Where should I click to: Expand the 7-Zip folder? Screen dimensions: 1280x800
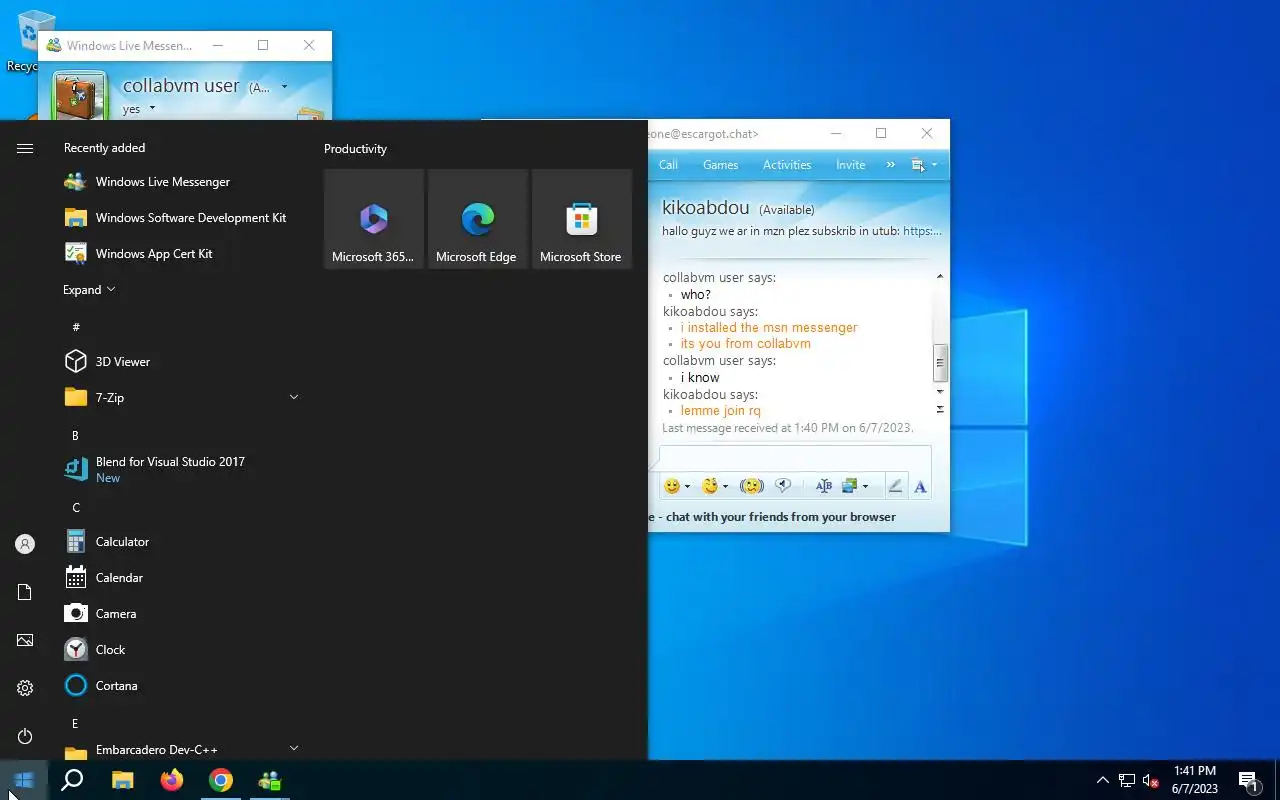click(294, 397)
